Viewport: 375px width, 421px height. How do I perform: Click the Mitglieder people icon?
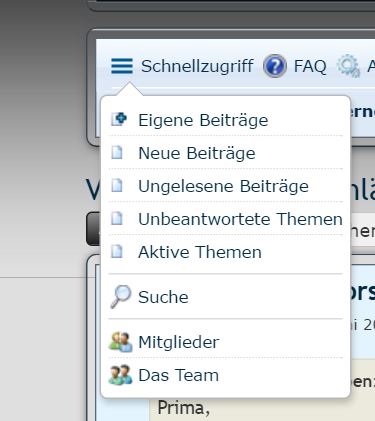[x=120, y=342]
